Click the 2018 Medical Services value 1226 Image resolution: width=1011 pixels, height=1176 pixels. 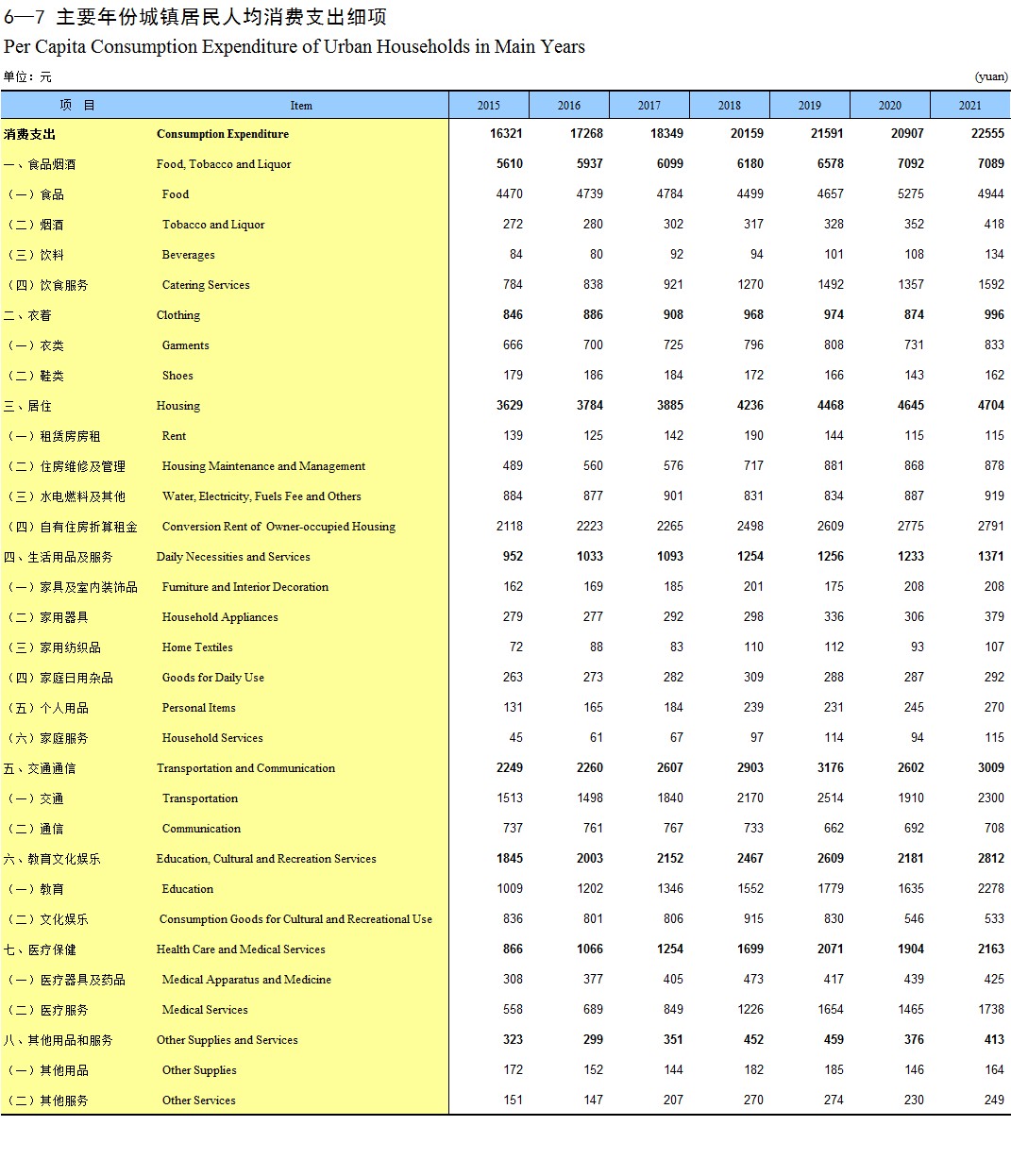pyautogui.click(x=750, y=1009)
